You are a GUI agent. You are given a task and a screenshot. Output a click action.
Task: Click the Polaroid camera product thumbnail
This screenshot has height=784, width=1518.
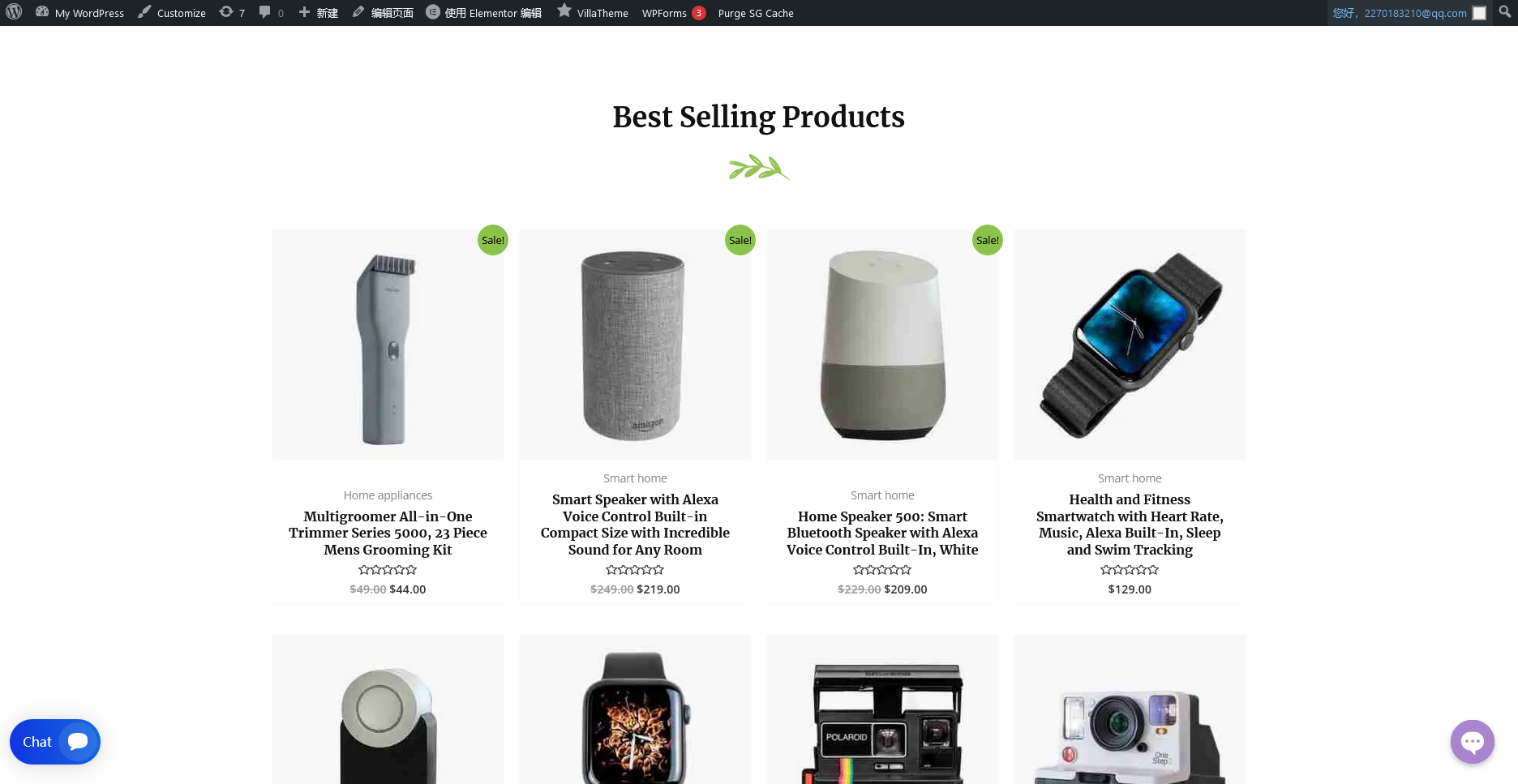pyautogui.click(x=882, y=709)
